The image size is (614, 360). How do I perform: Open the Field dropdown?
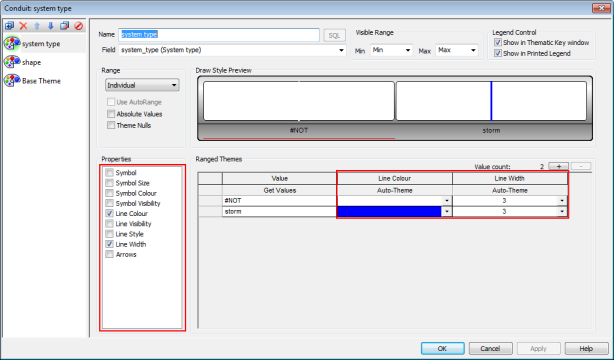pos(341,50)
